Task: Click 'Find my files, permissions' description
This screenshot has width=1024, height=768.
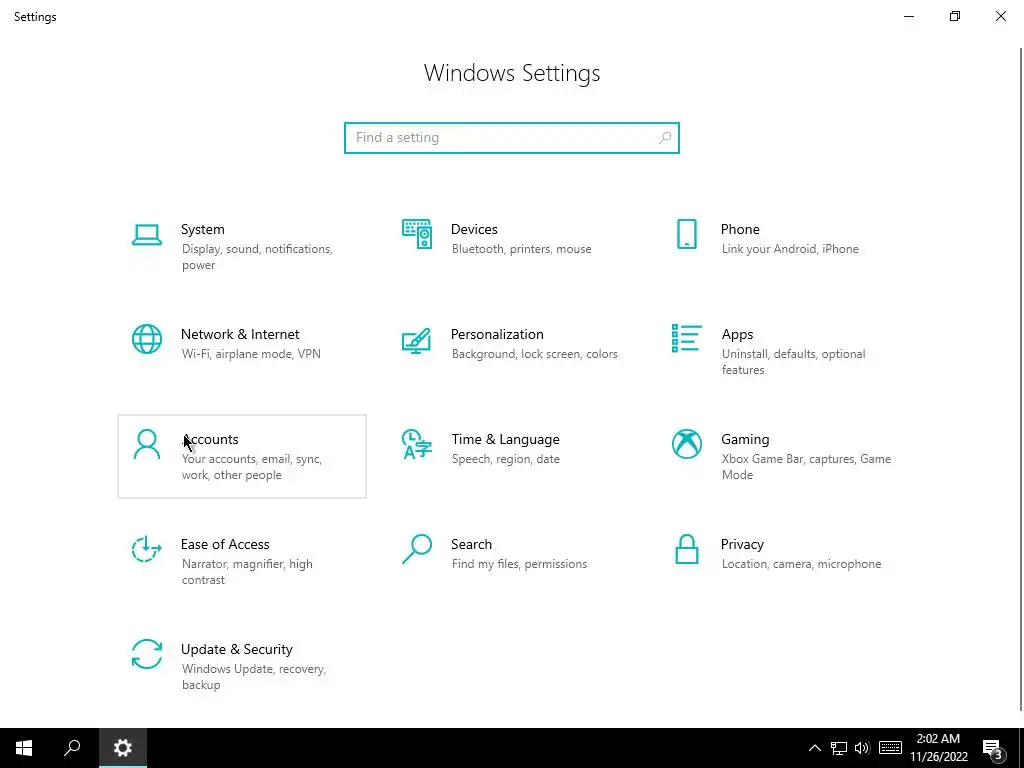Action: coord(519,564)
